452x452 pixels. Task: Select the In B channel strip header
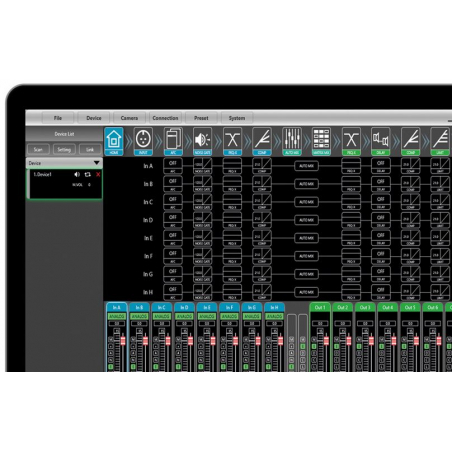coord(139,307)
